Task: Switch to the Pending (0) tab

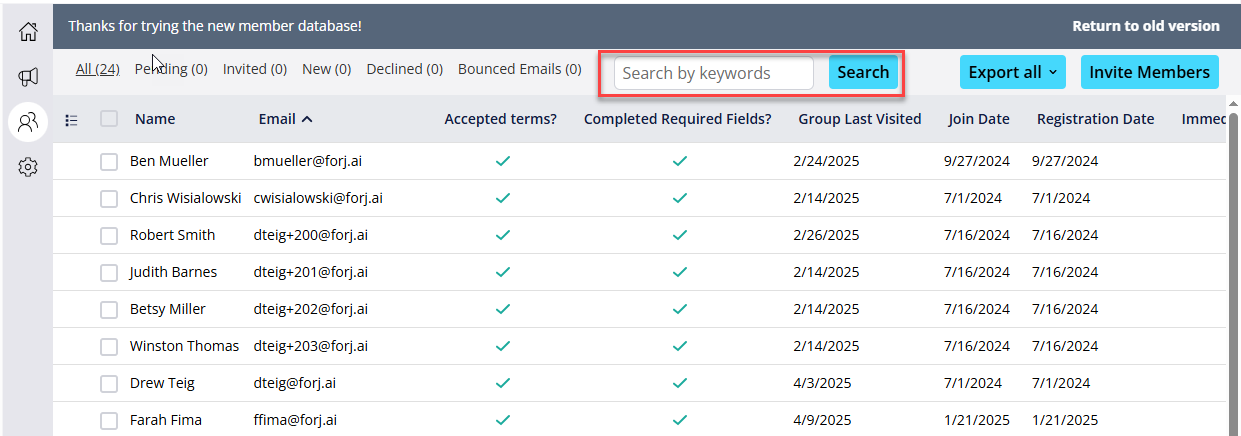Action: coord(171,69)
